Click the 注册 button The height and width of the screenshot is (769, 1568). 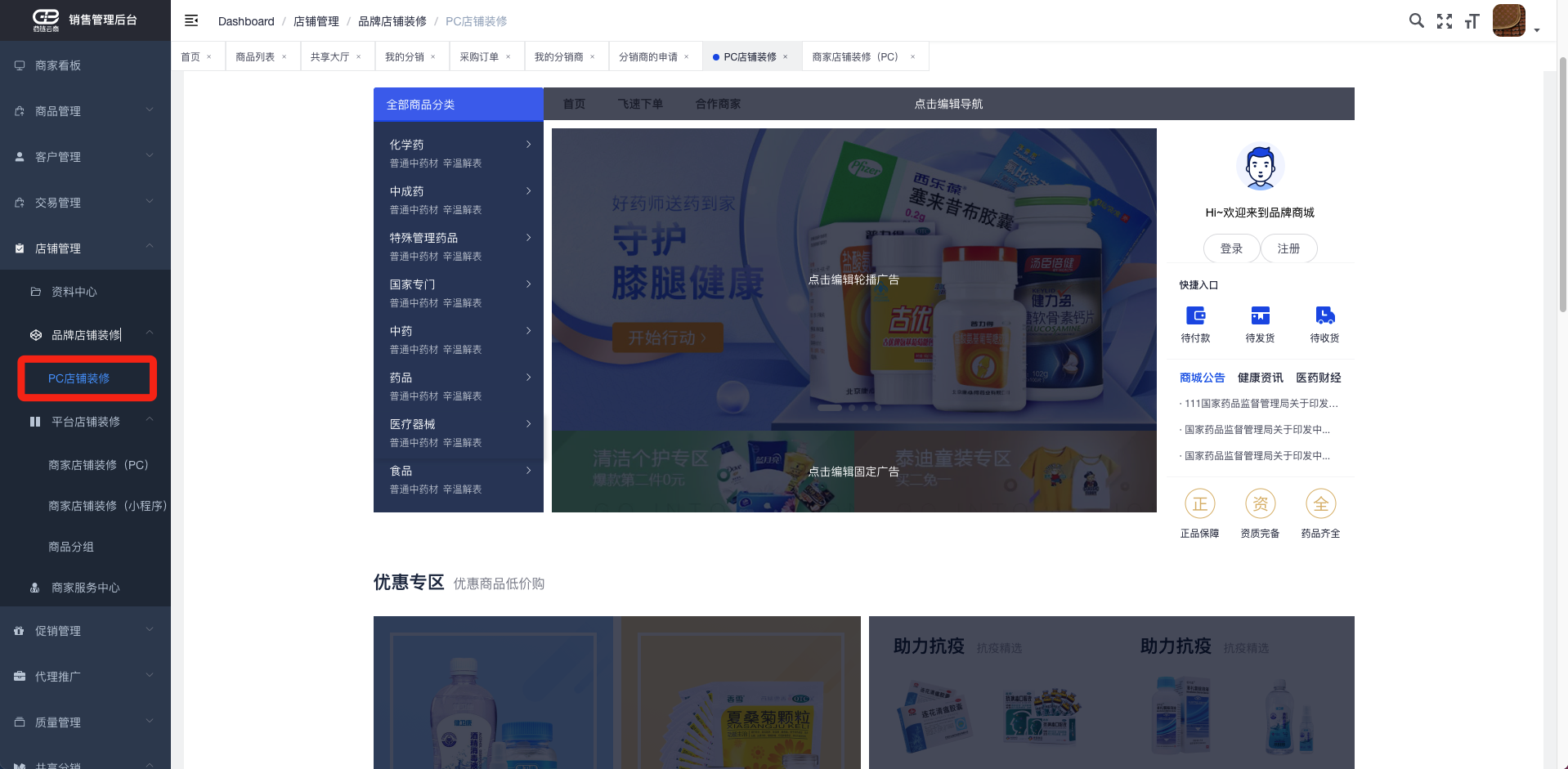1288,248
